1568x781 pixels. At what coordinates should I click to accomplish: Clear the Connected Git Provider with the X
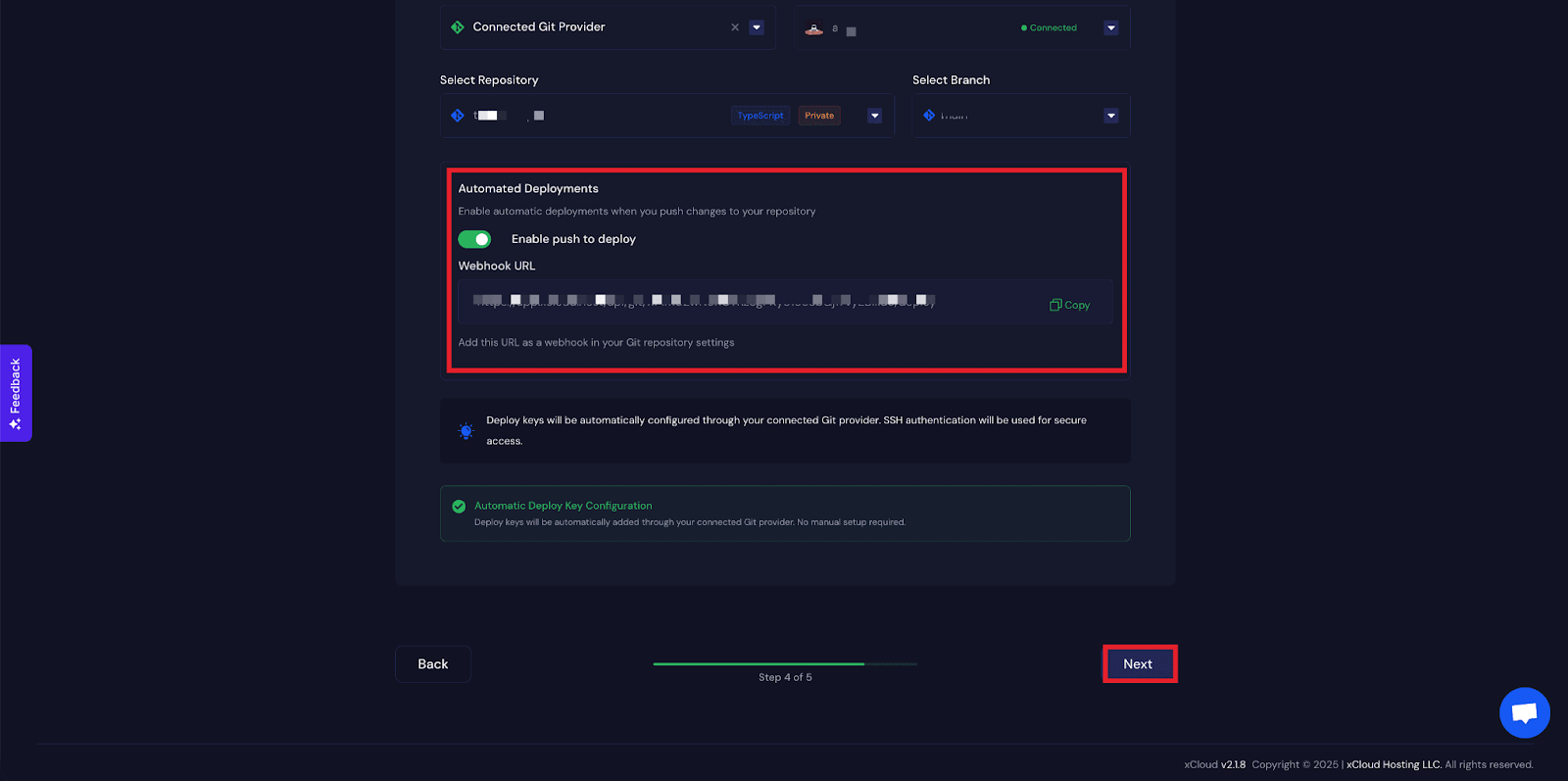coord(735,27)
